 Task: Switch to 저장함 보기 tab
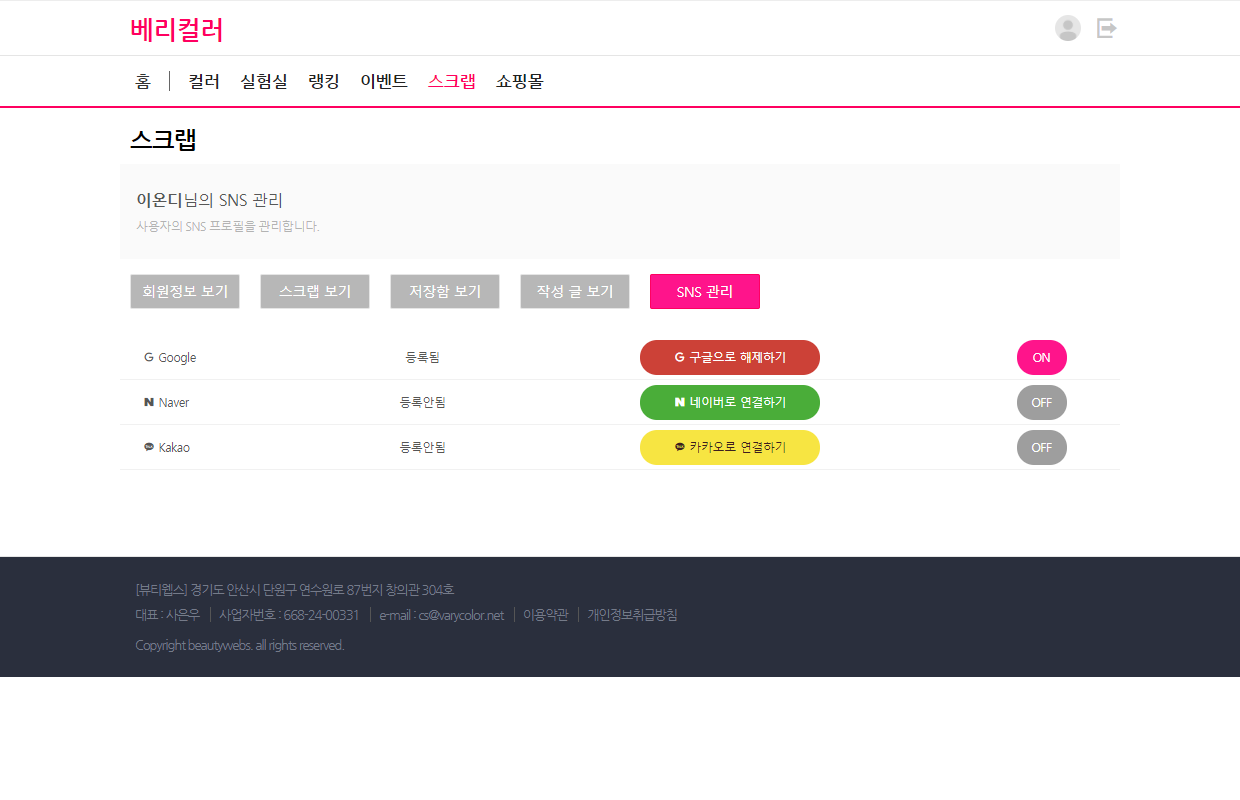point(445,292)
